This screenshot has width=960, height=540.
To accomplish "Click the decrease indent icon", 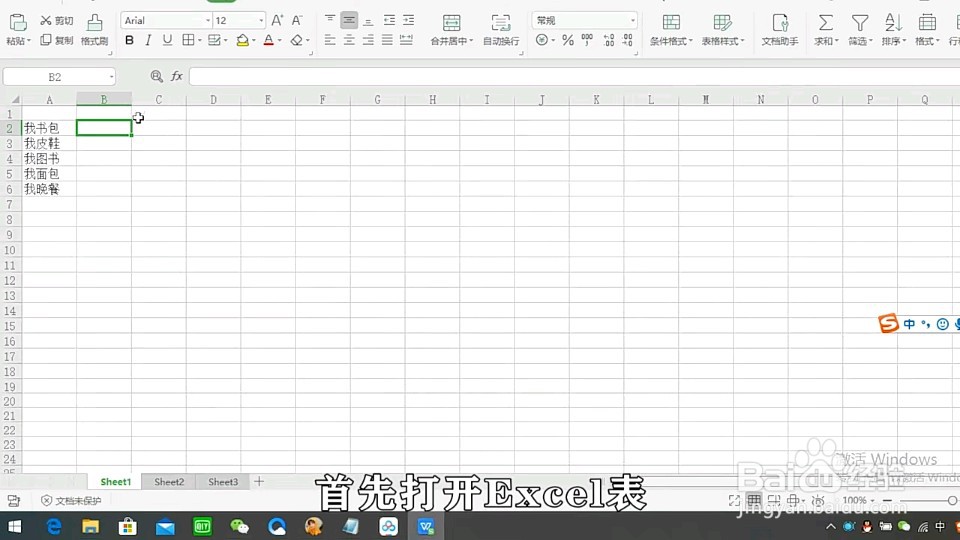I will click(389, 20).
